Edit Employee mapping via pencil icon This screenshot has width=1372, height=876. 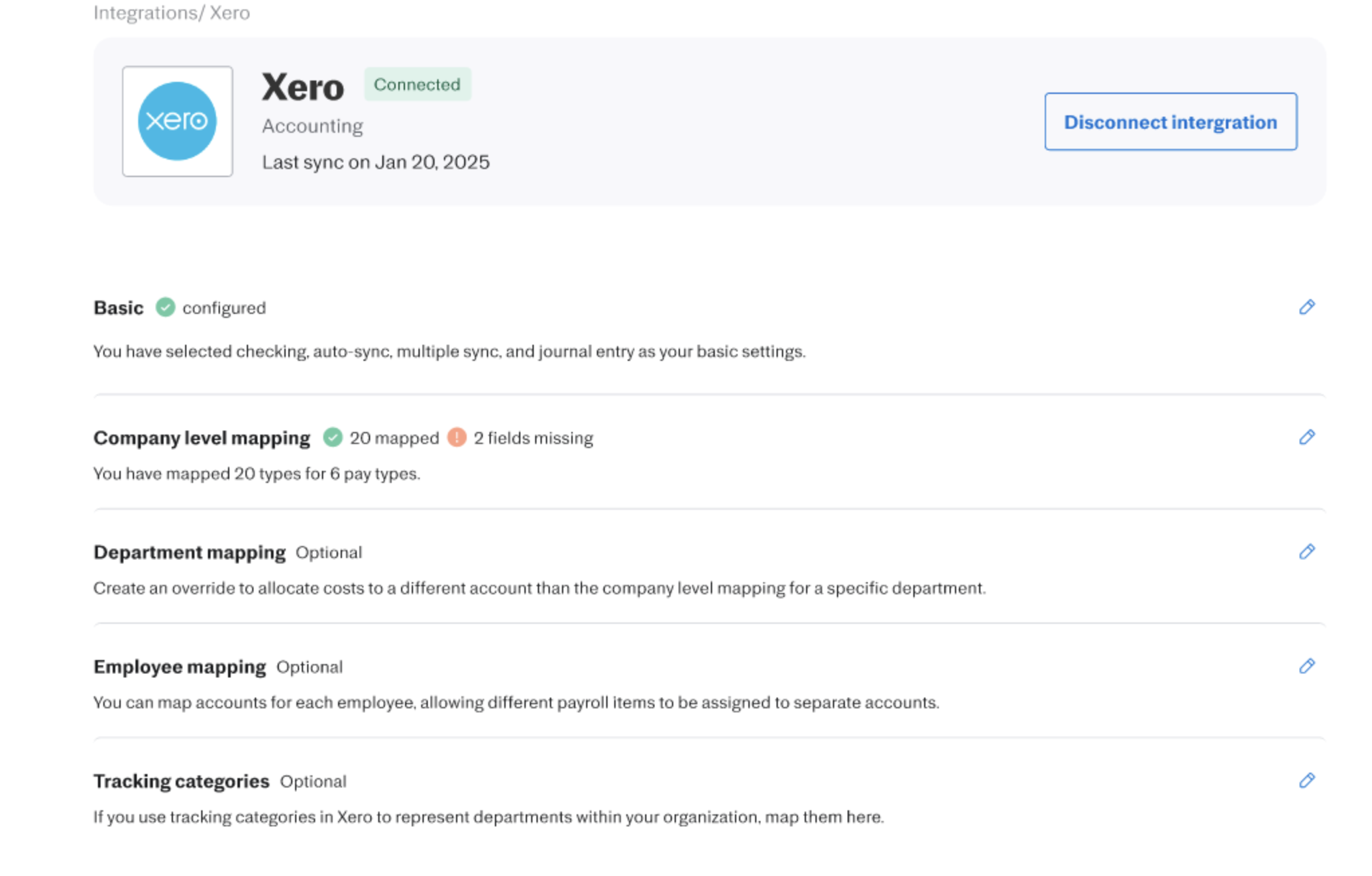coord(1306,666)
